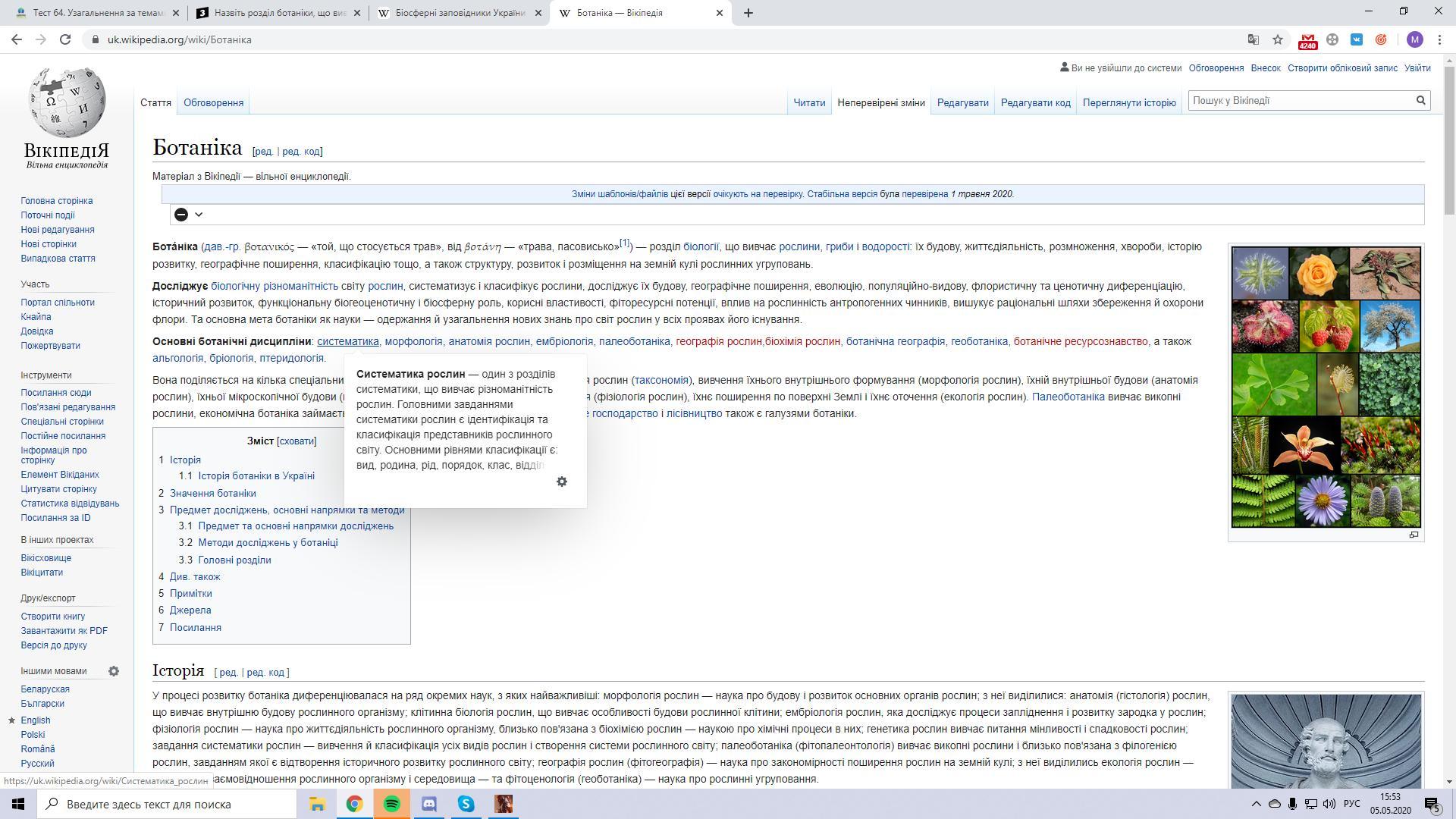Open the Посилання сюди tools link
Image resolution: width=1456 pixels, height=819 pixels.
pyautogui.click(x=56, y=393)
